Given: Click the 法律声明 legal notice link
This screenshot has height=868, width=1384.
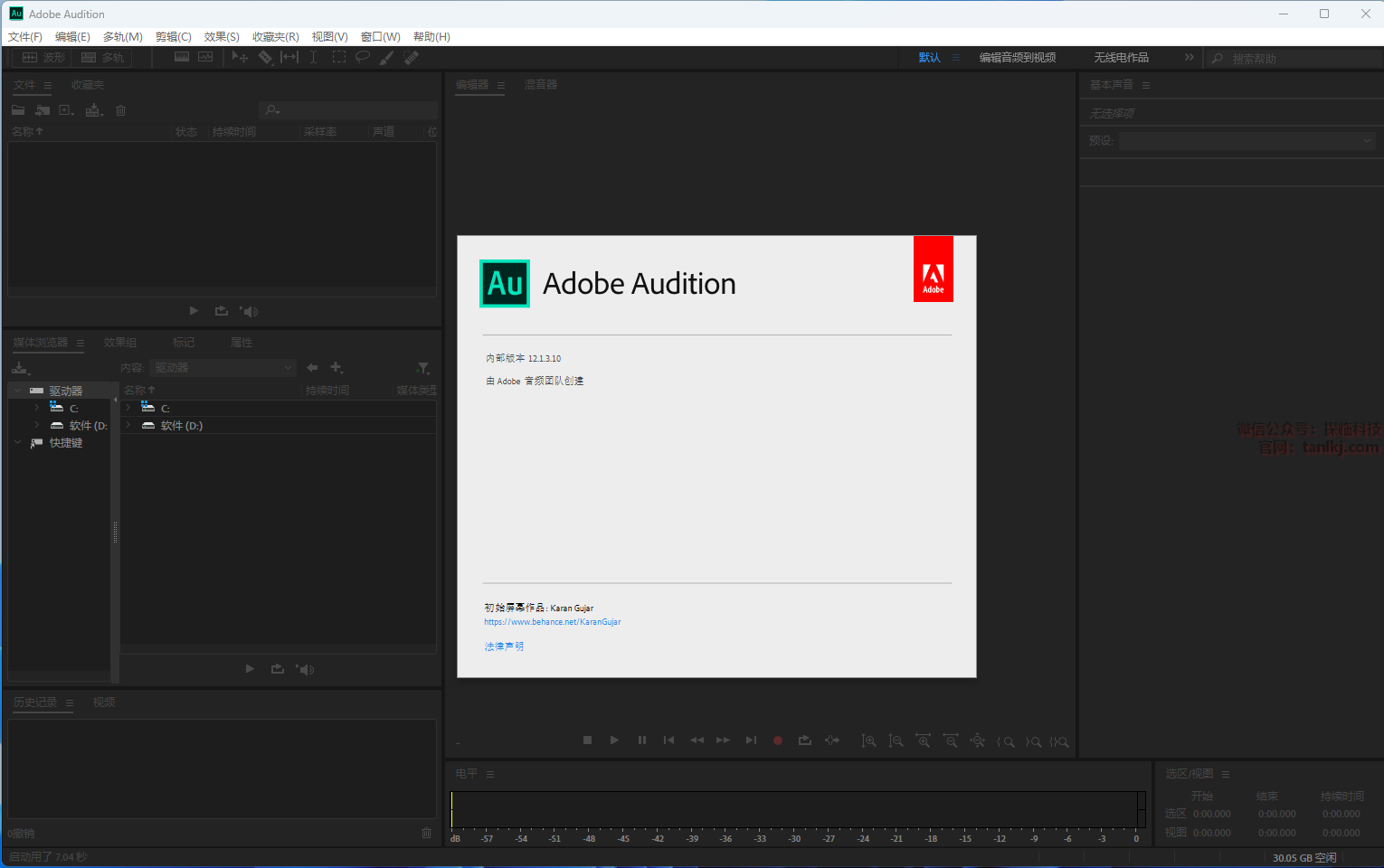Looking at the screenshot, I should pyautogui.click(x=504, y=646).
